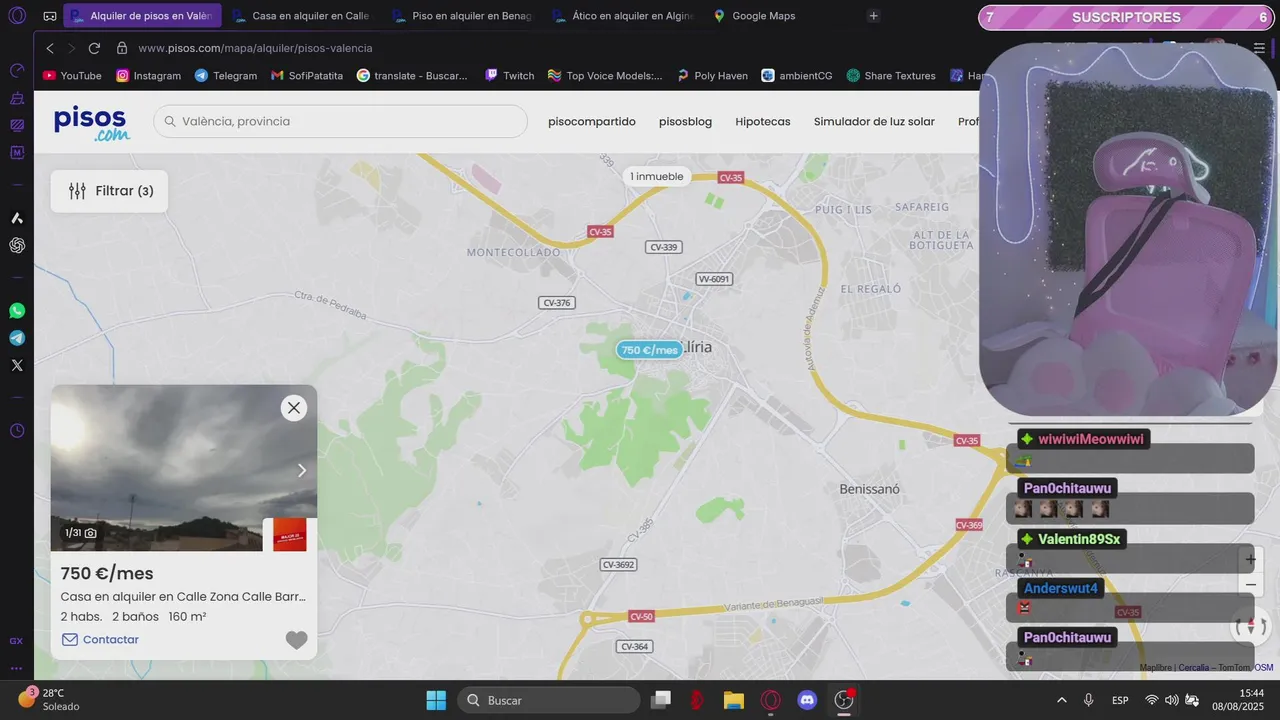Open X (Twitter) sidebar panel
This screenshot has height=720, width=1280.
click(17, 365)
